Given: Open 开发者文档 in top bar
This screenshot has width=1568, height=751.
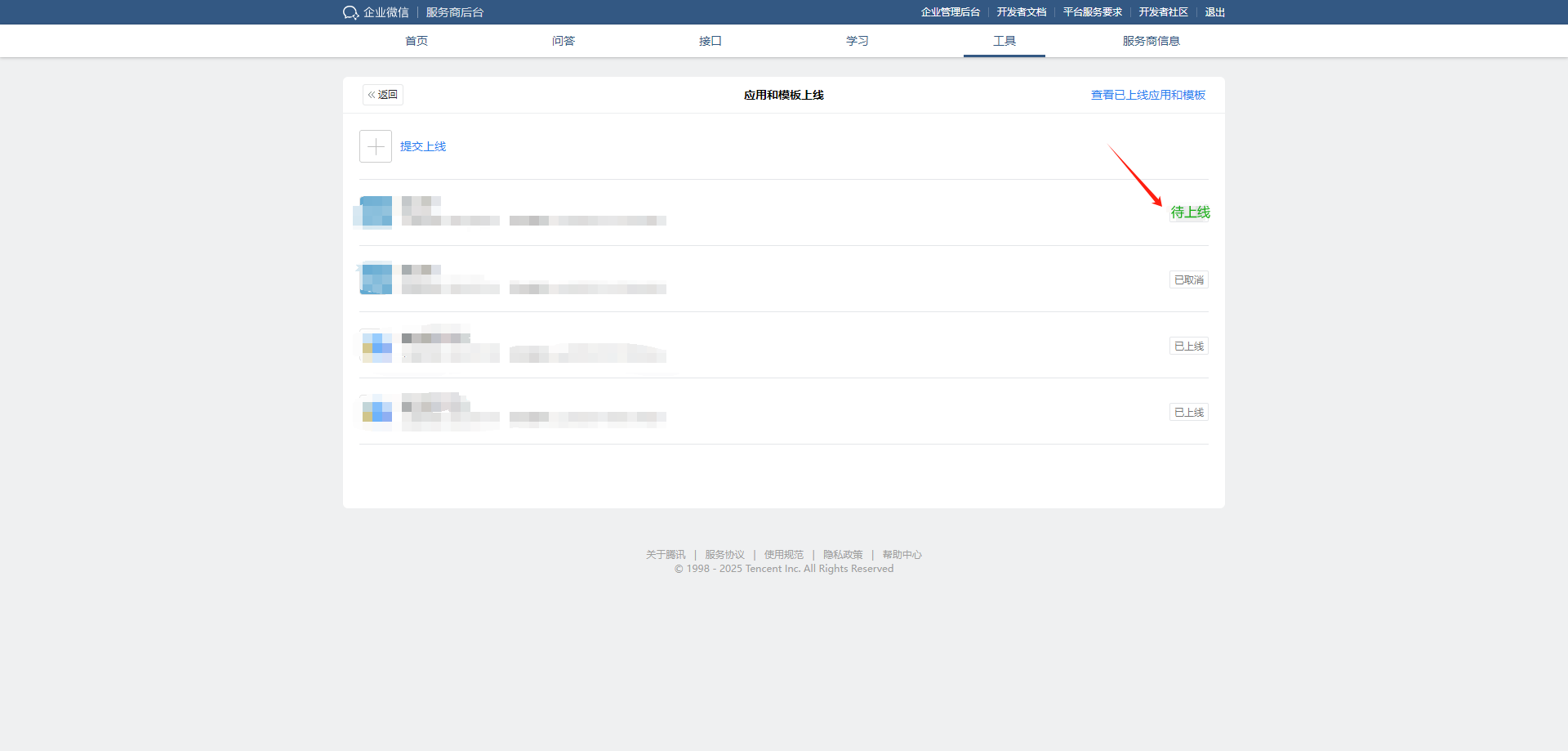Looking at the screenshot, I should coord(1021,12).
